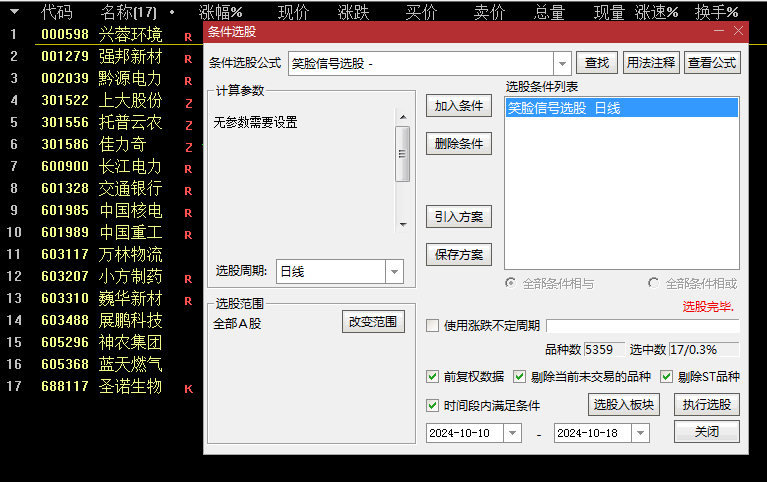
Task: Select stock 688117 圣诺生物
Action: point(101,387)
